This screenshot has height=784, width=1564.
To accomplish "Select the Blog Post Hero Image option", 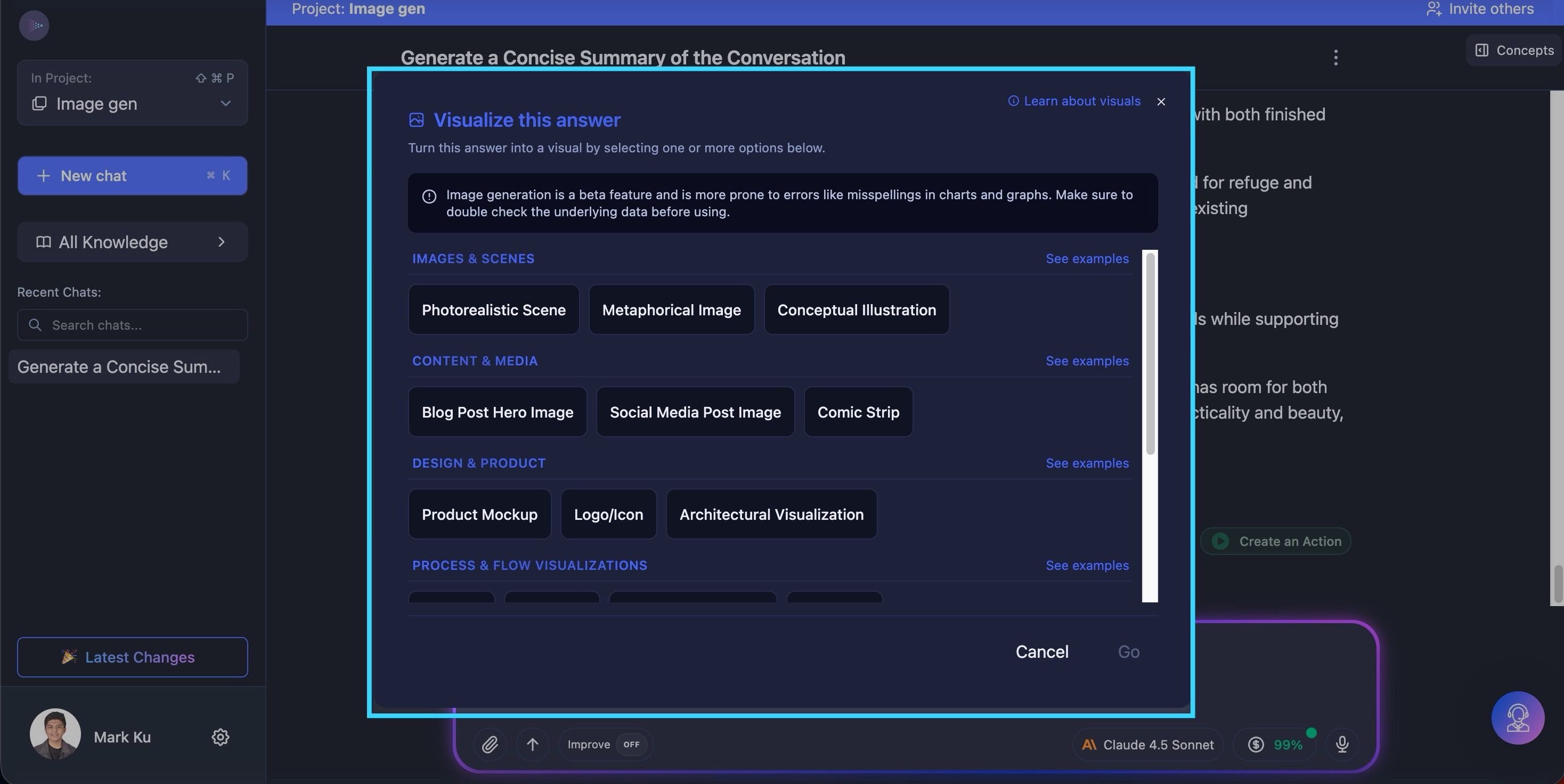I will 498,412.
